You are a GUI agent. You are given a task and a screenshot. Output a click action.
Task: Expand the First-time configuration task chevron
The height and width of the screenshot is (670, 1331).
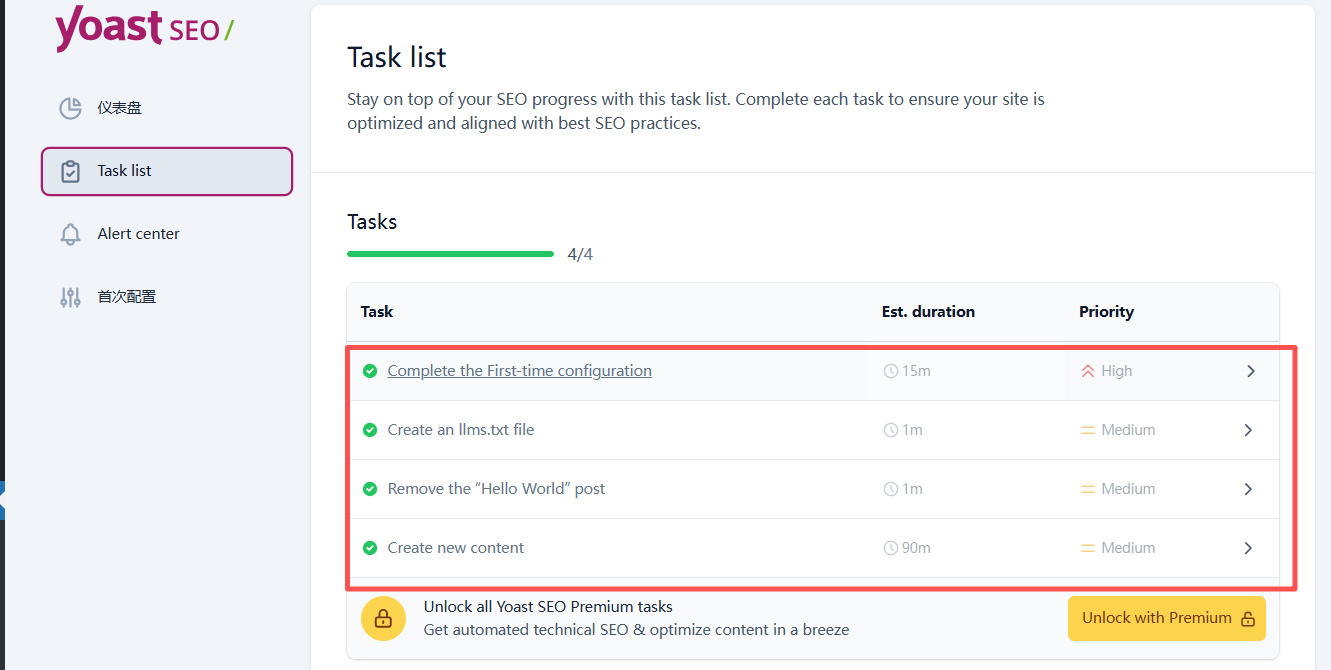click(1249, 371)
